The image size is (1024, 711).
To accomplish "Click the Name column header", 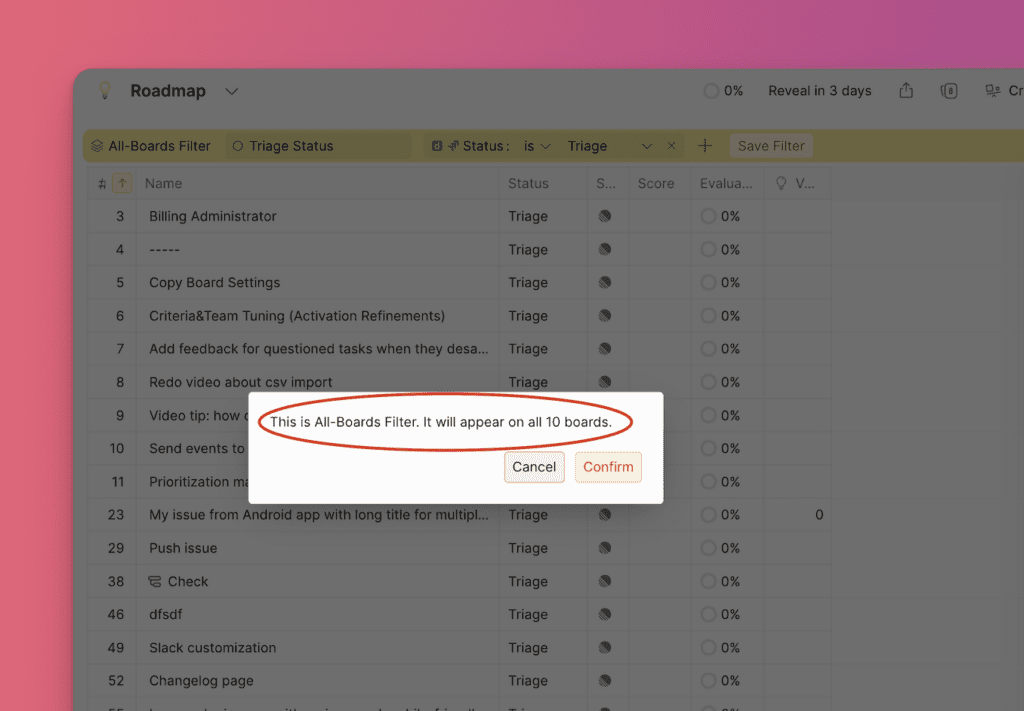I will pyautogui.click(x=164, y=183).
